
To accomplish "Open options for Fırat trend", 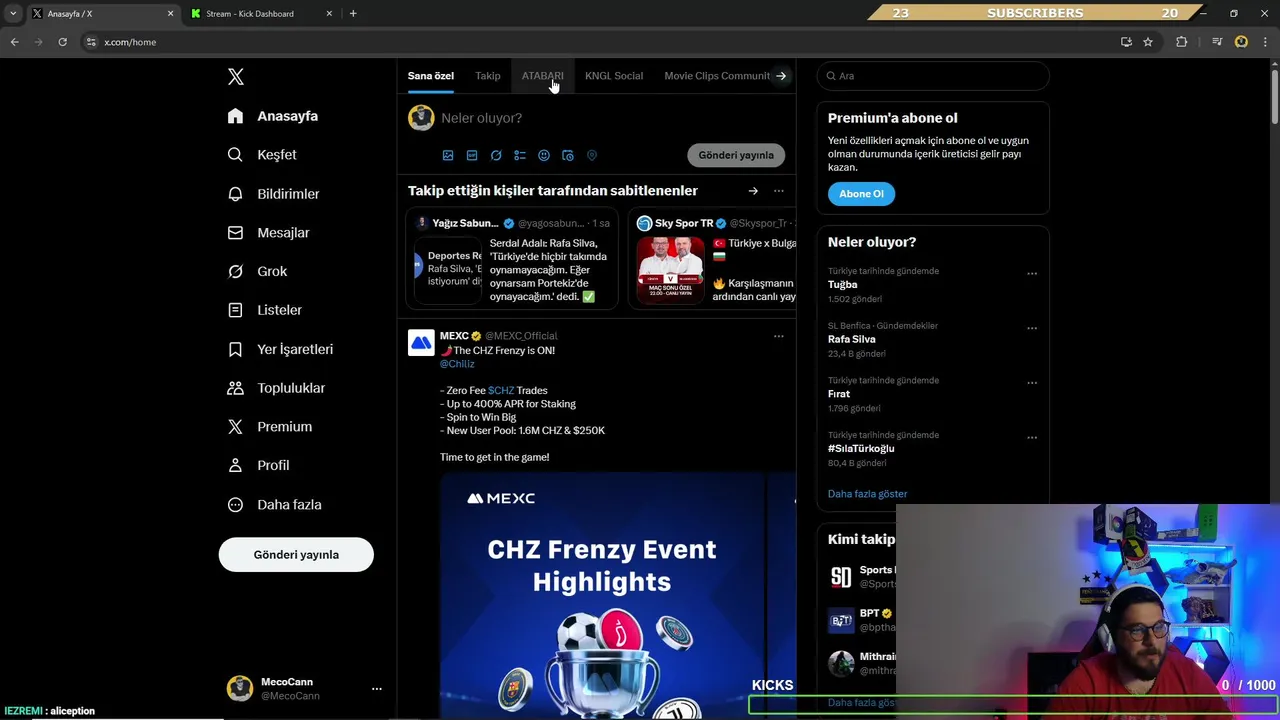I will click(1032, 383).
